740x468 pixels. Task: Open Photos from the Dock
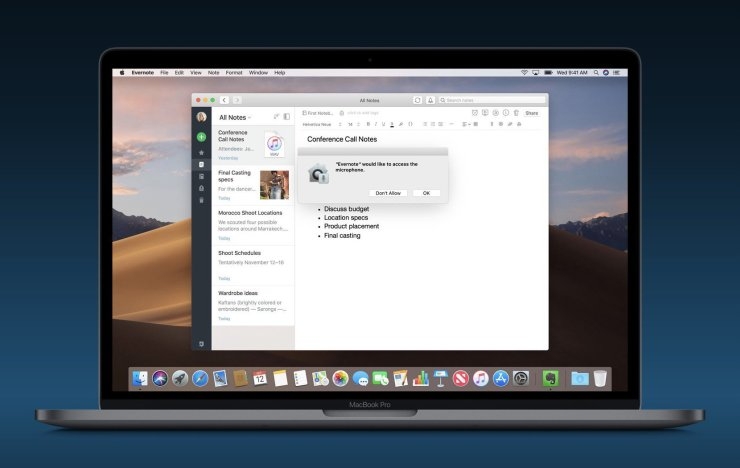click(x=340, y=378)
